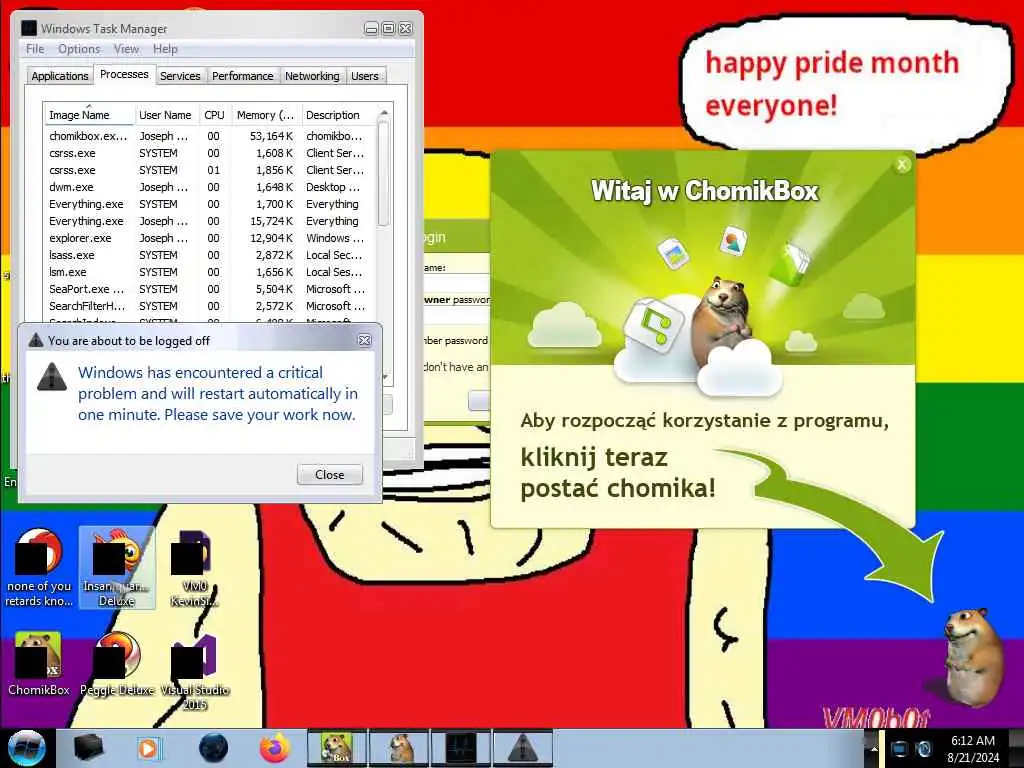Screen dimensions: 1024x768
Task: Show hidden system tray icons
Action: [872, 749]
